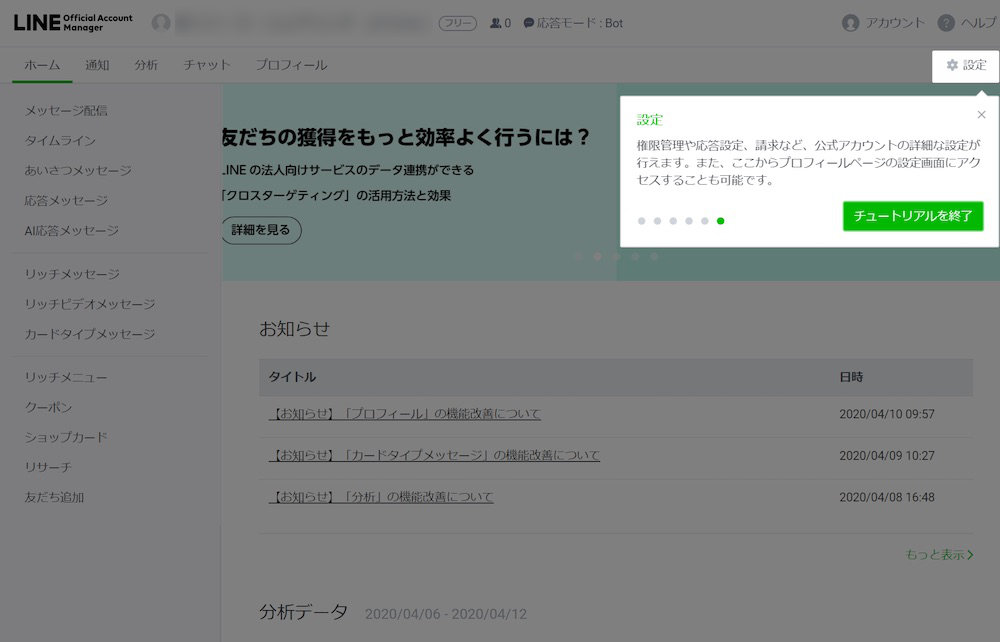This screenshot has height=642, width=1000.
Task: Switch to the プロフィール tab
Action: click(291, 65)
